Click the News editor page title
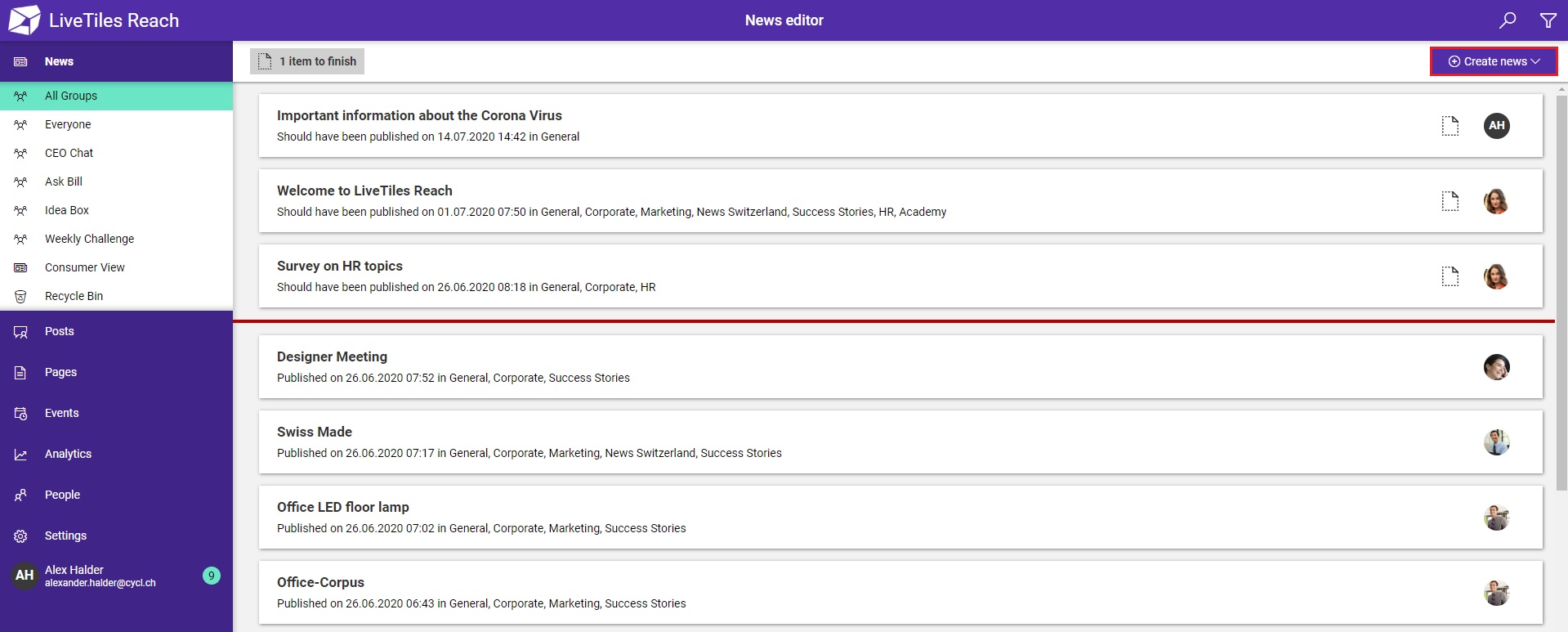This screenshot has width=1568, height=632. (784, 20)
